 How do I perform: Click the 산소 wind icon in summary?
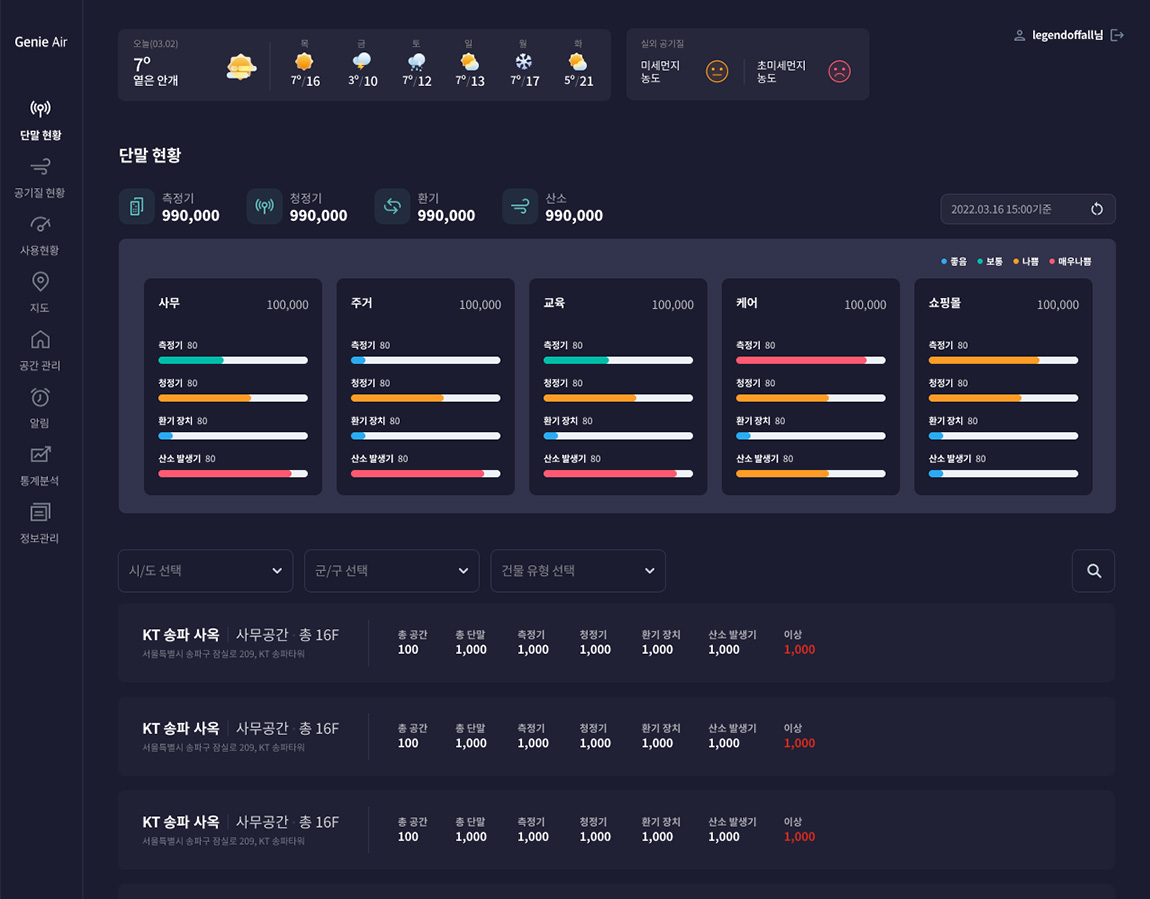tap(520, 207)
